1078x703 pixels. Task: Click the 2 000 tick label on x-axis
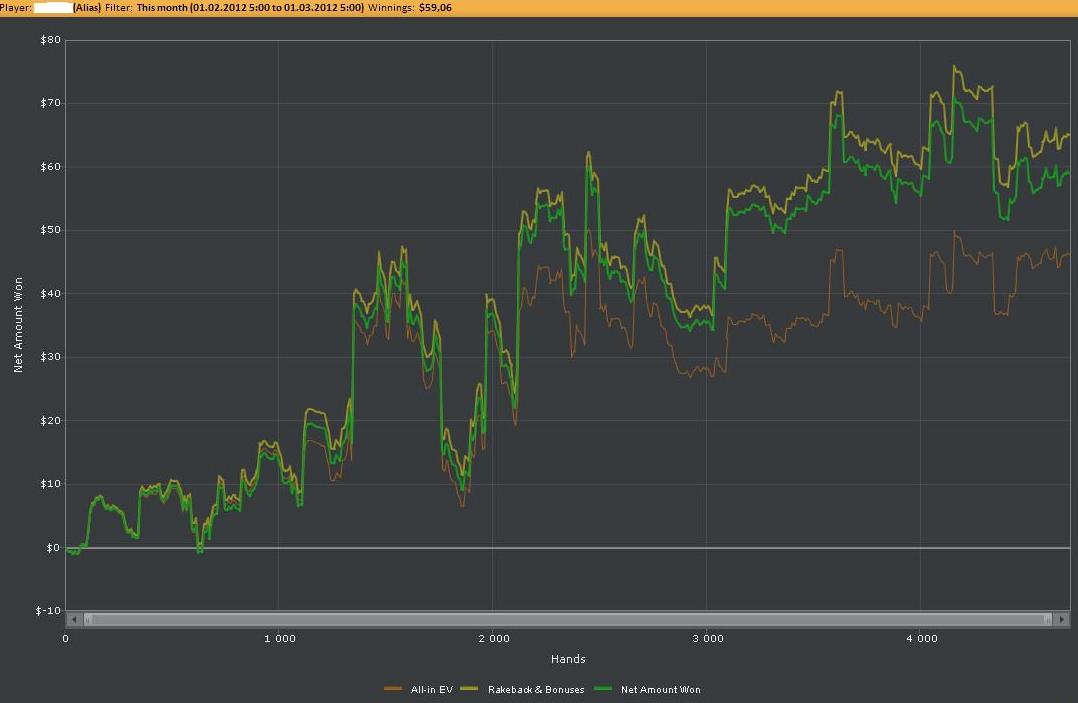tap(493, 638)
